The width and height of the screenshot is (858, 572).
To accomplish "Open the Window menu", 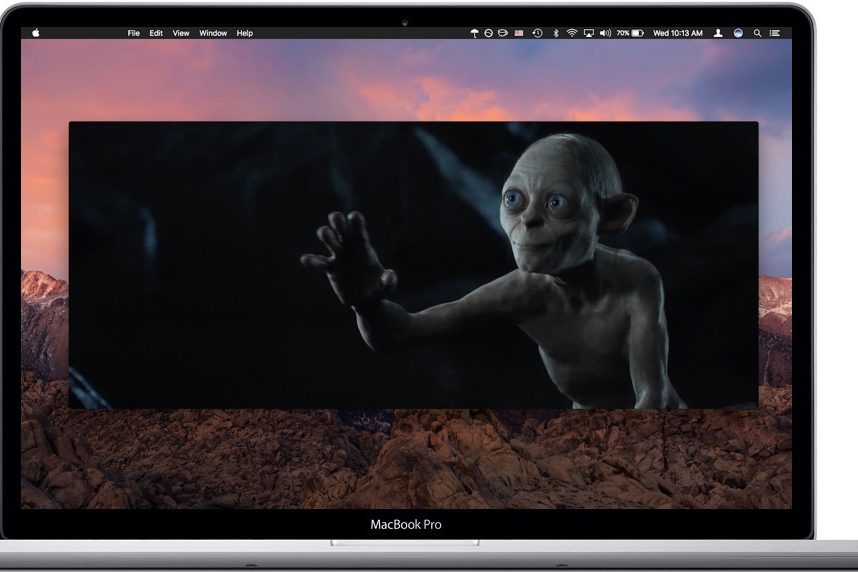I will pos(213,33).
